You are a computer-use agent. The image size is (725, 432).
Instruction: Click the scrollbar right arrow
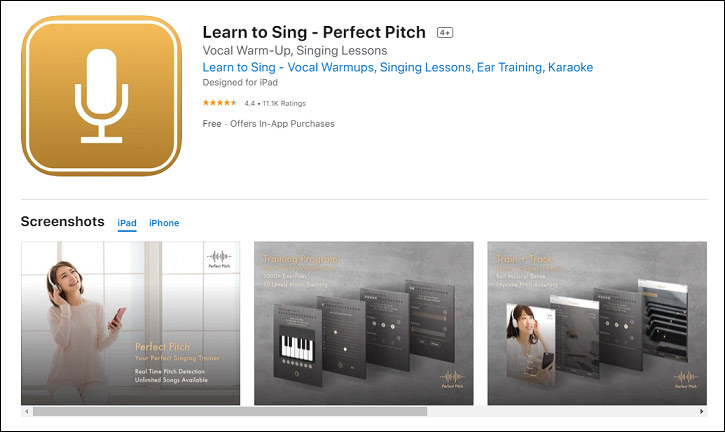click(x=701, y=411)
